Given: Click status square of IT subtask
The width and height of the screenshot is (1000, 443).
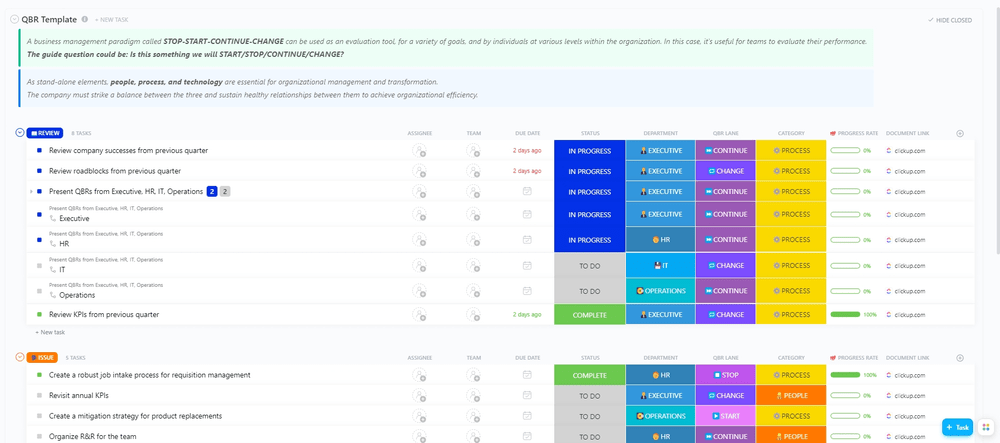Looking at the screenshot, I should pos(39,265).
